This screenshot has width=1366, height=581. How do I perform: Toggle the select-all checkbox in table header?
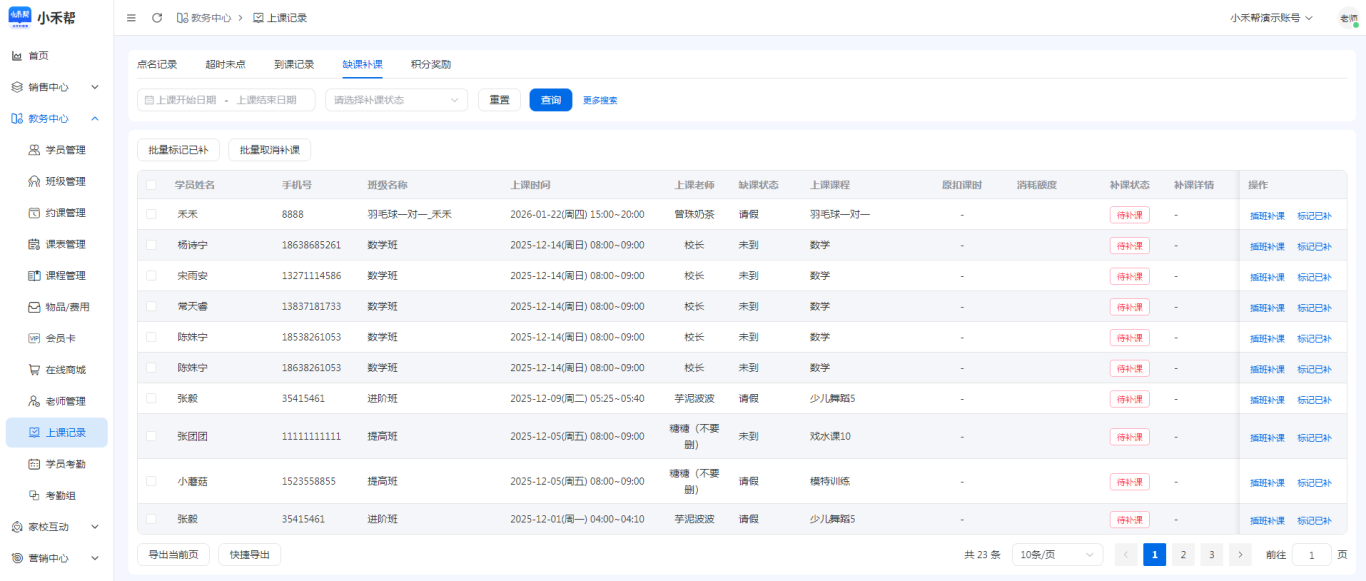point(151,185)
